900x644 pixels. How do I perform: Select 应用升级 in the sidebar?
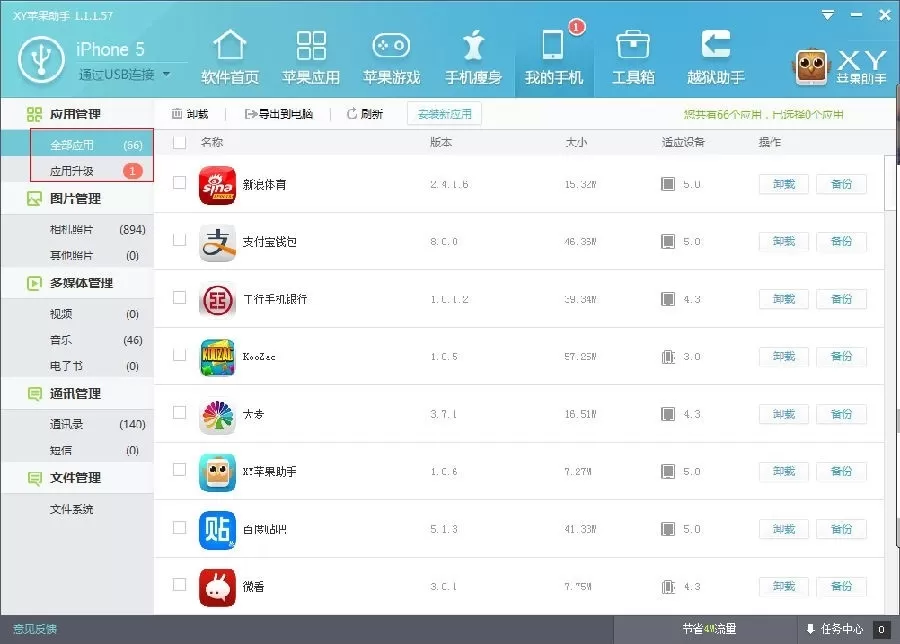pyautogui.click(x=77, y=170)
